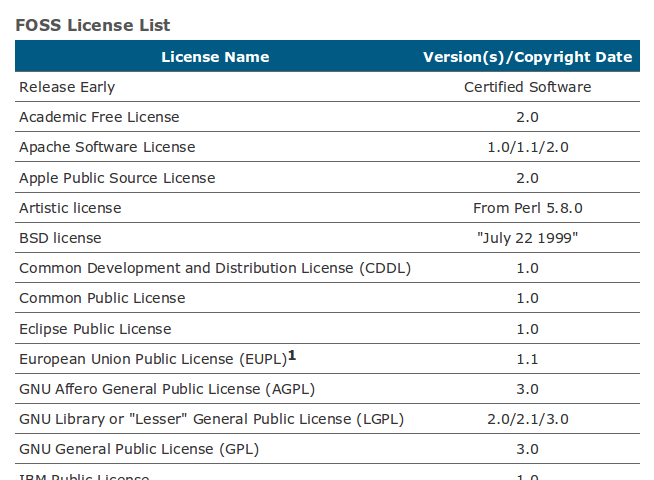
Task: Select 'Artistic license' text
Action: coord(70,208)
